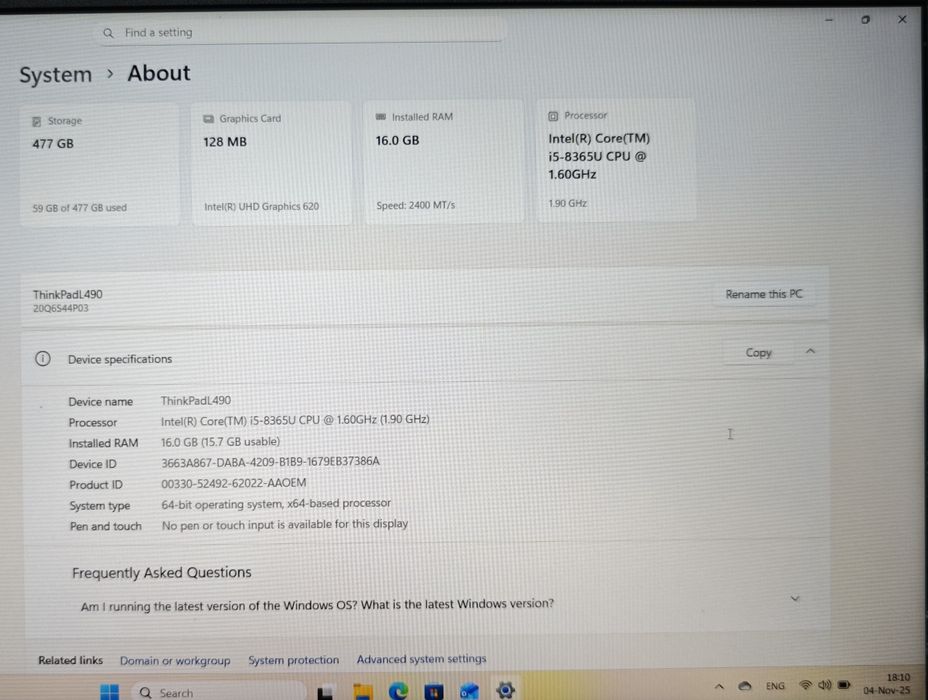Click the Frequently Asked Questions heading

[162, 573]
